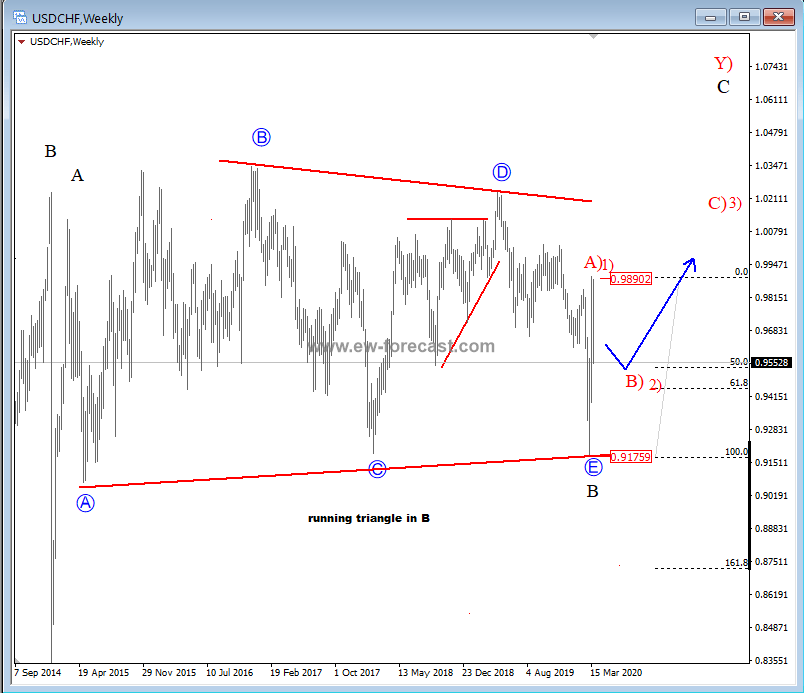
Task: Select the circled blue C wave label
Action: point(377,469)
